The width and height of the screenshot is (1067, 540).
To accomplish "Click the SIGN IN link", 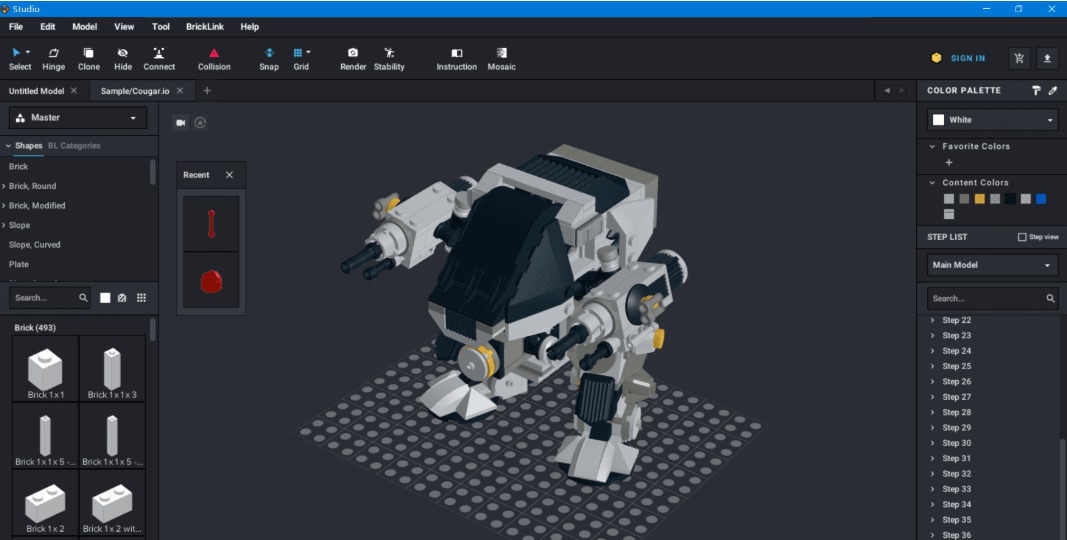I will pos(968,58).
